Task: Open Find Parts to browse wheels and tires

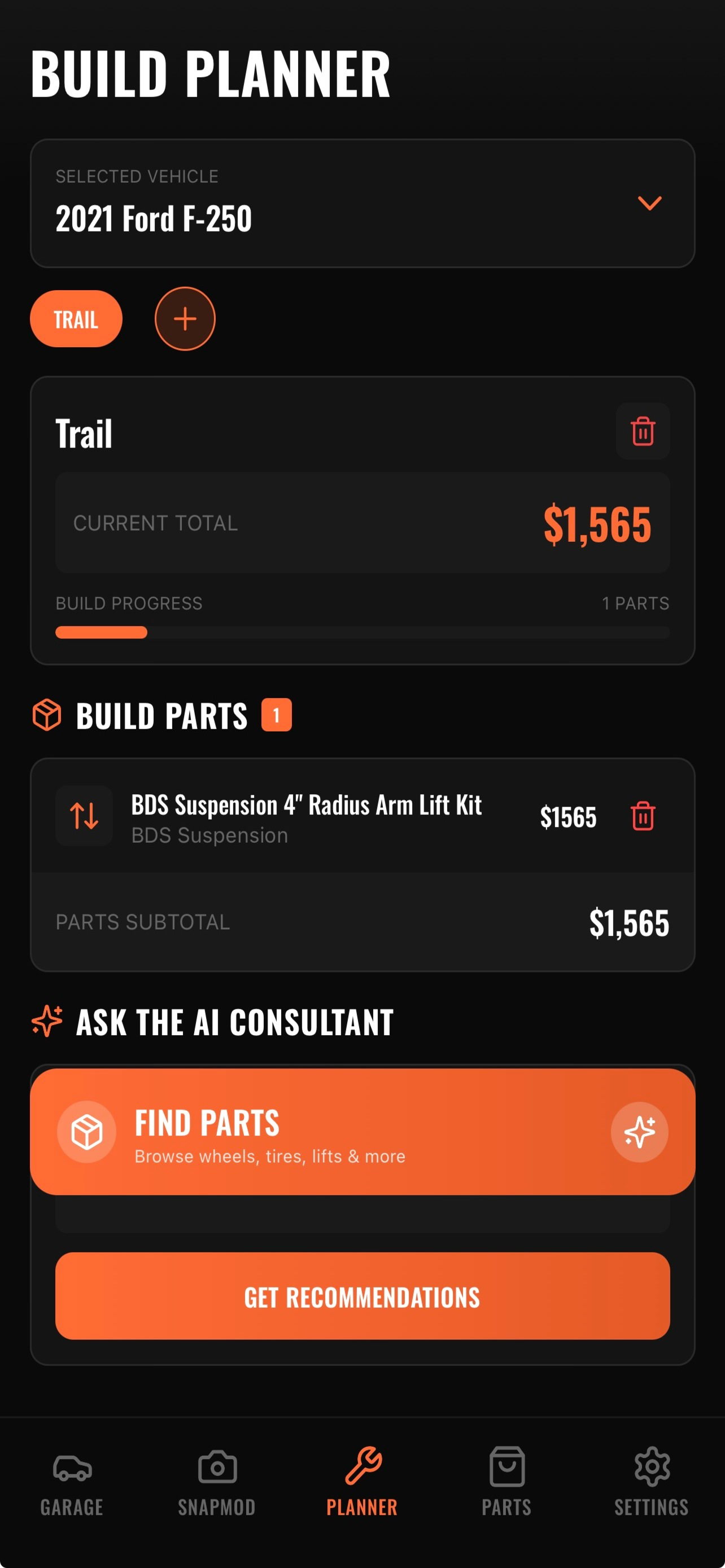Action: click(x=363, y=1132)
